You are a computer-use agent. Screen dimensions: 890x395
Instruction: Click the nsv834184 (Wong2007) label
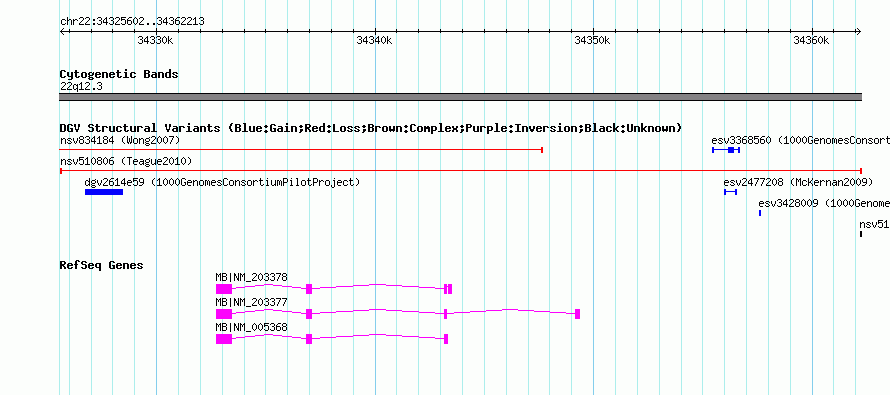click(120, 140)
